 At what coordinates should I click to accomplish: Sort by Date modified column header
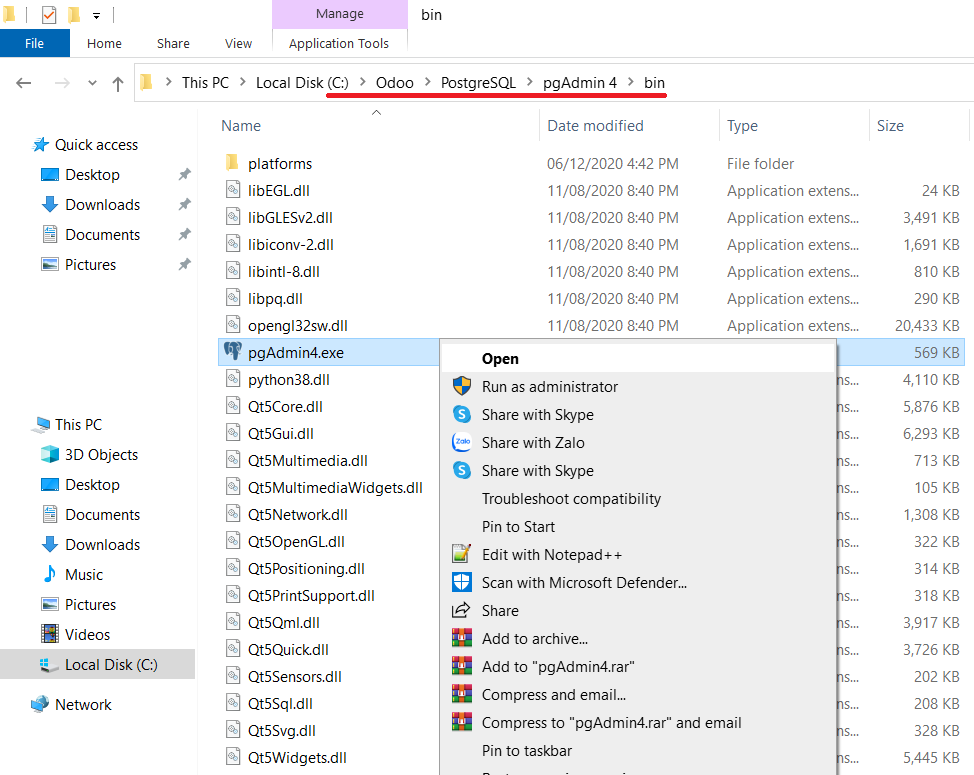pyautogui.click(x=629, y=125)
